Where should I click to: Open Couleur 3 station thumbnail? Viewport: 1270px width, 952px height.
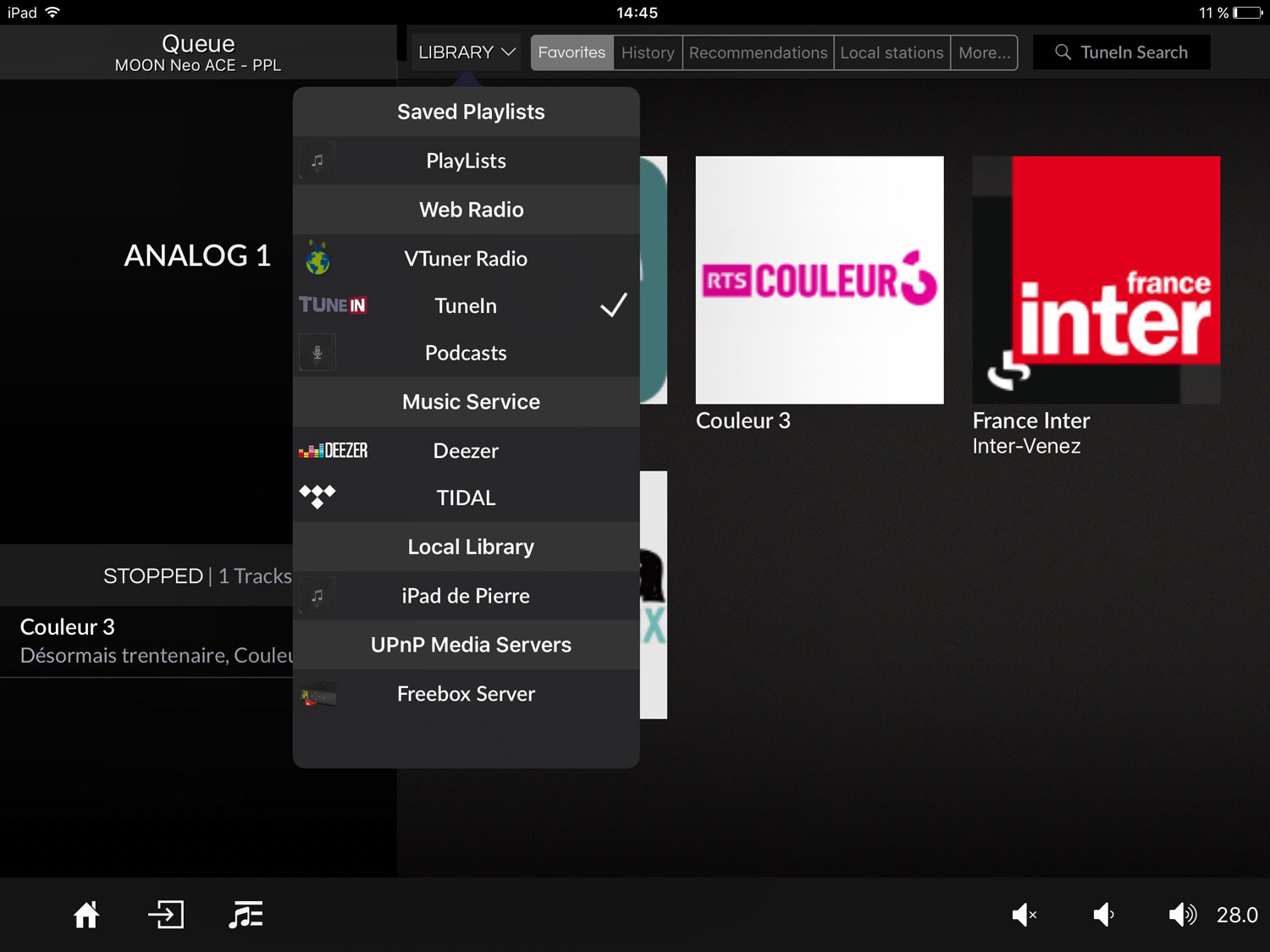coord(820,280)
